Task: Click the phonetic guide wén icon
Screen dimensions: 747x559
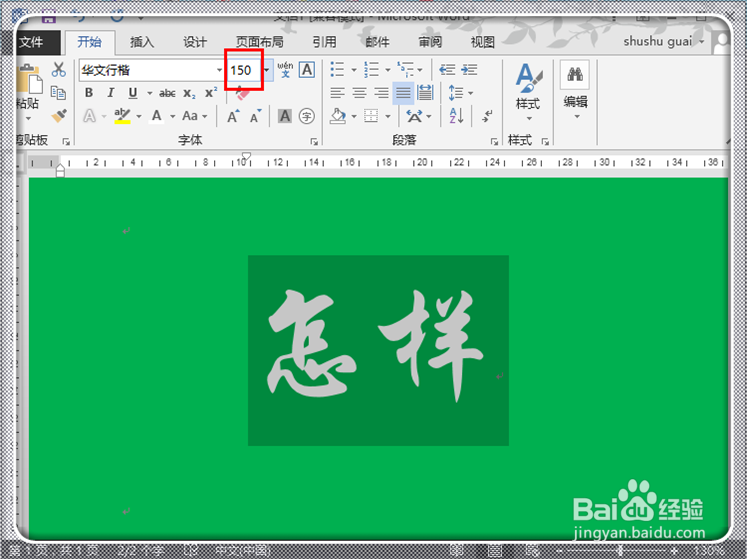Action: [x=285, y=70]
